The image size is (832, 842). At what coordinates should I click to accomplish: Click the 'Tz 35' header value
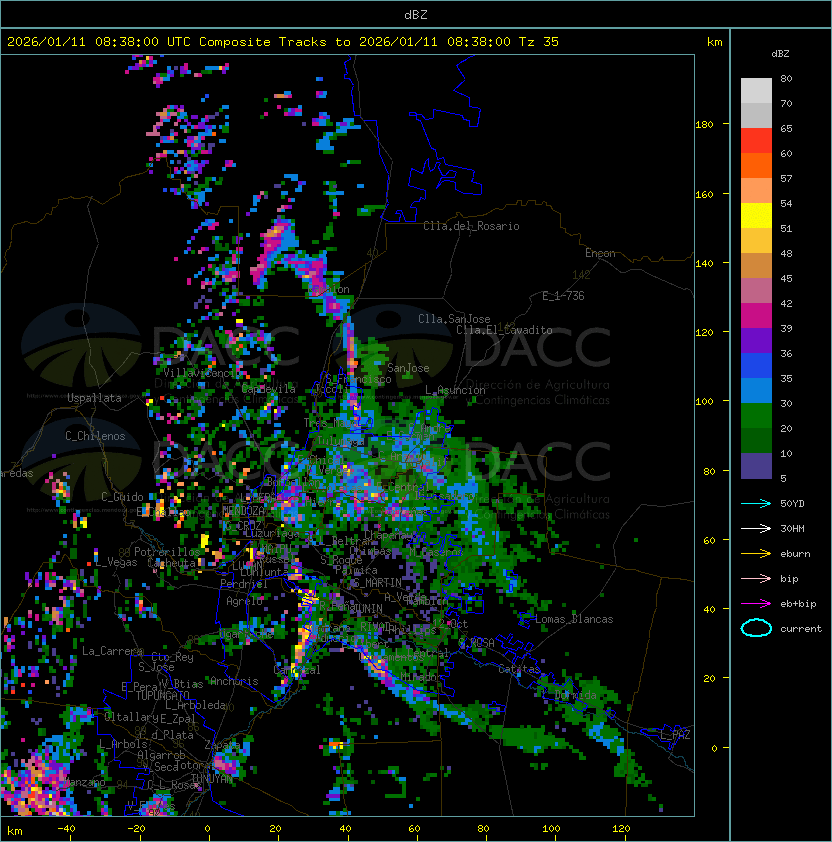[539, 42]
